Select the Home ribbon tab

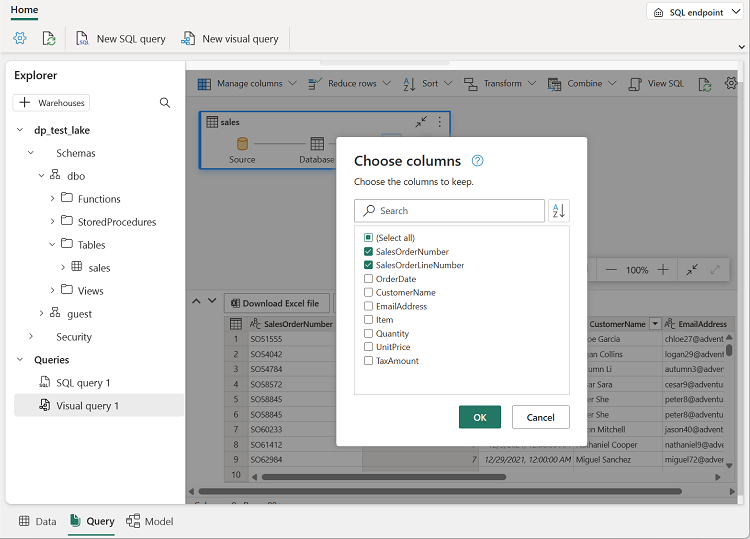point(24,10)
